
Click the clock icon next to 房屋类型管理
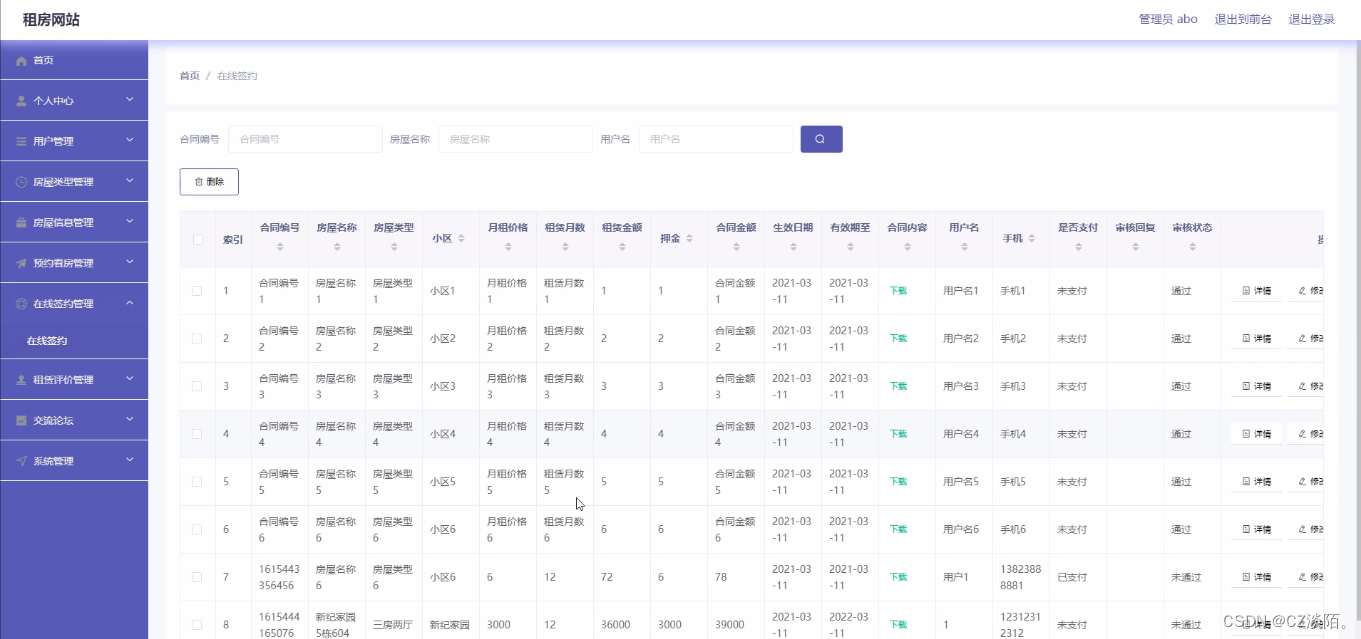coord(22,182)
